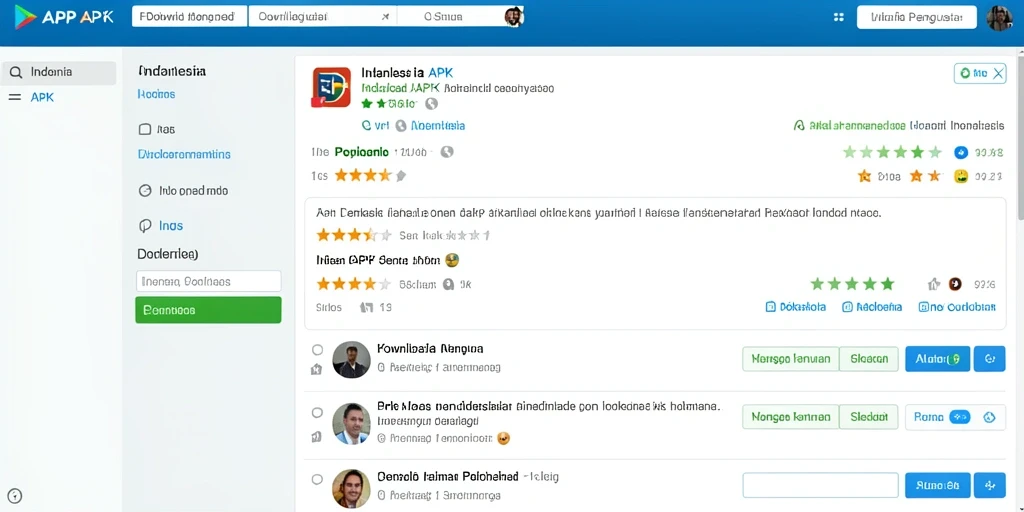Switch to the FDobwrid Honaned tab

coord(189,16)
